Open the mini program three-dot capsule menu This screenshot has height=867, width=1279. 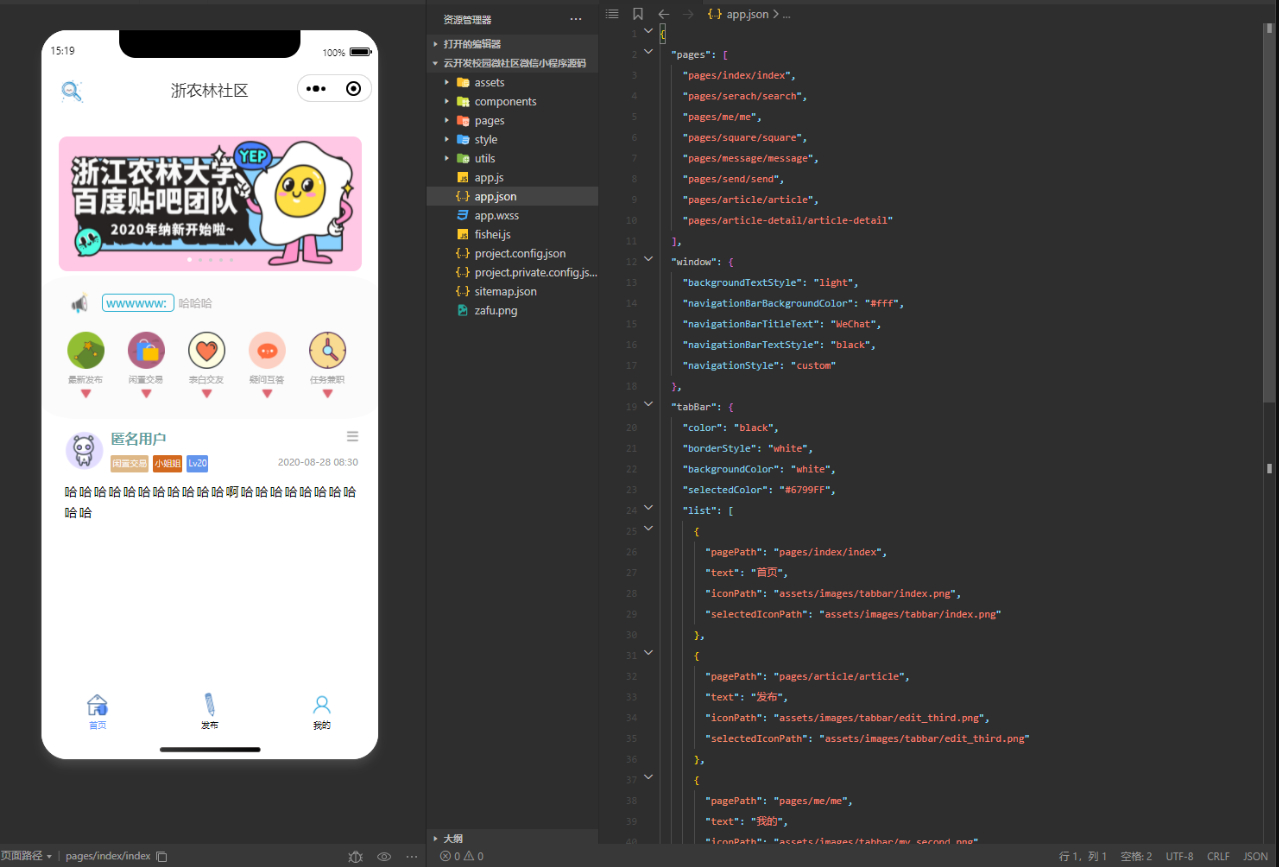pyautogui.click(x=316, y=89)
